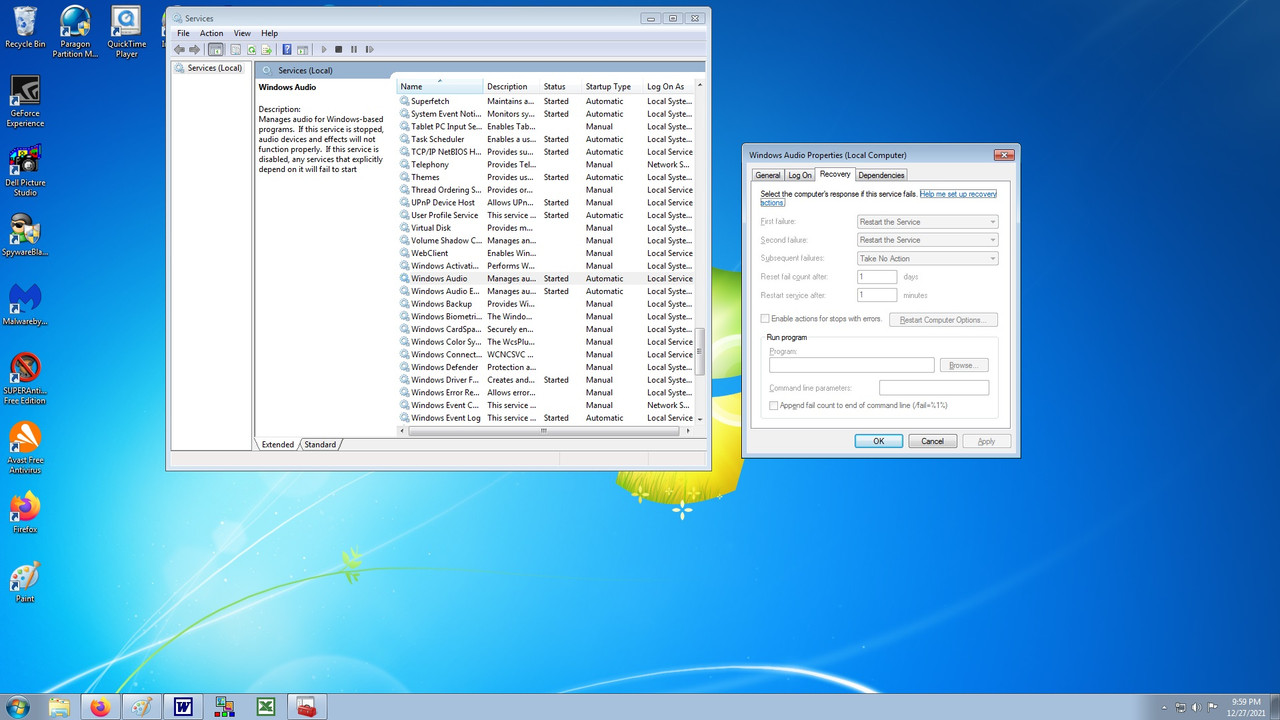Click the Windows Start orb

click(17, 707)
